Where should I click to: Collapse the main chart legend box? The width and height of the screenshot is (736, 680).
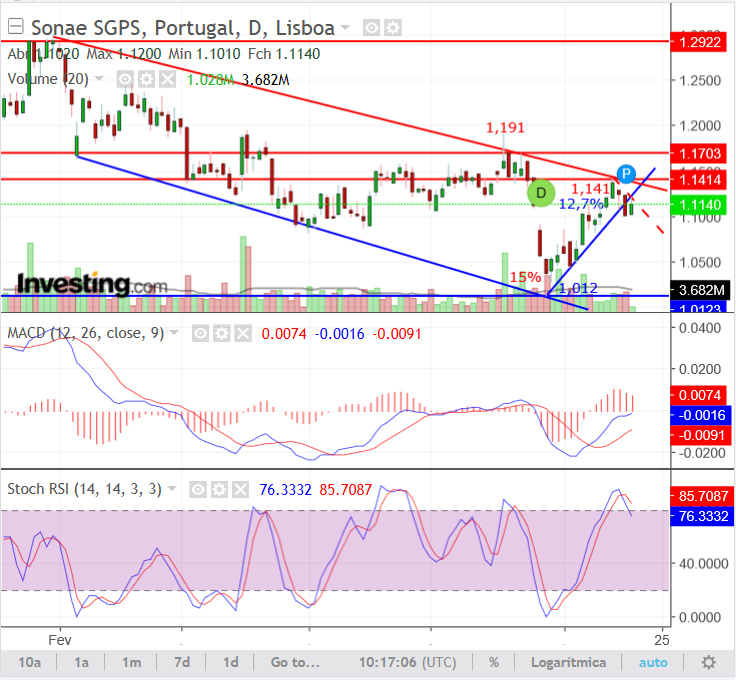coord(15,27)
